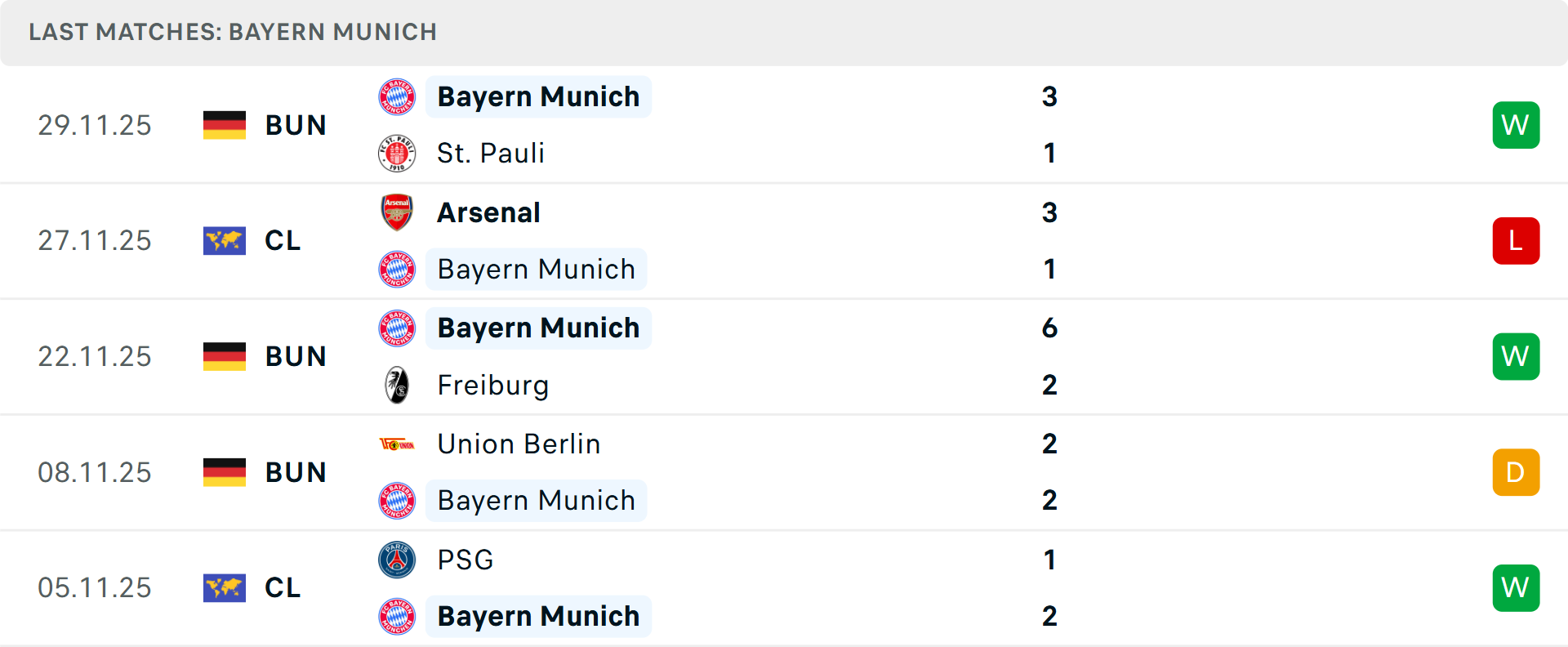Click the Arsenal club crest
Image resolution: width=1568 pixels, height=647 pixels.
point(397,212)
